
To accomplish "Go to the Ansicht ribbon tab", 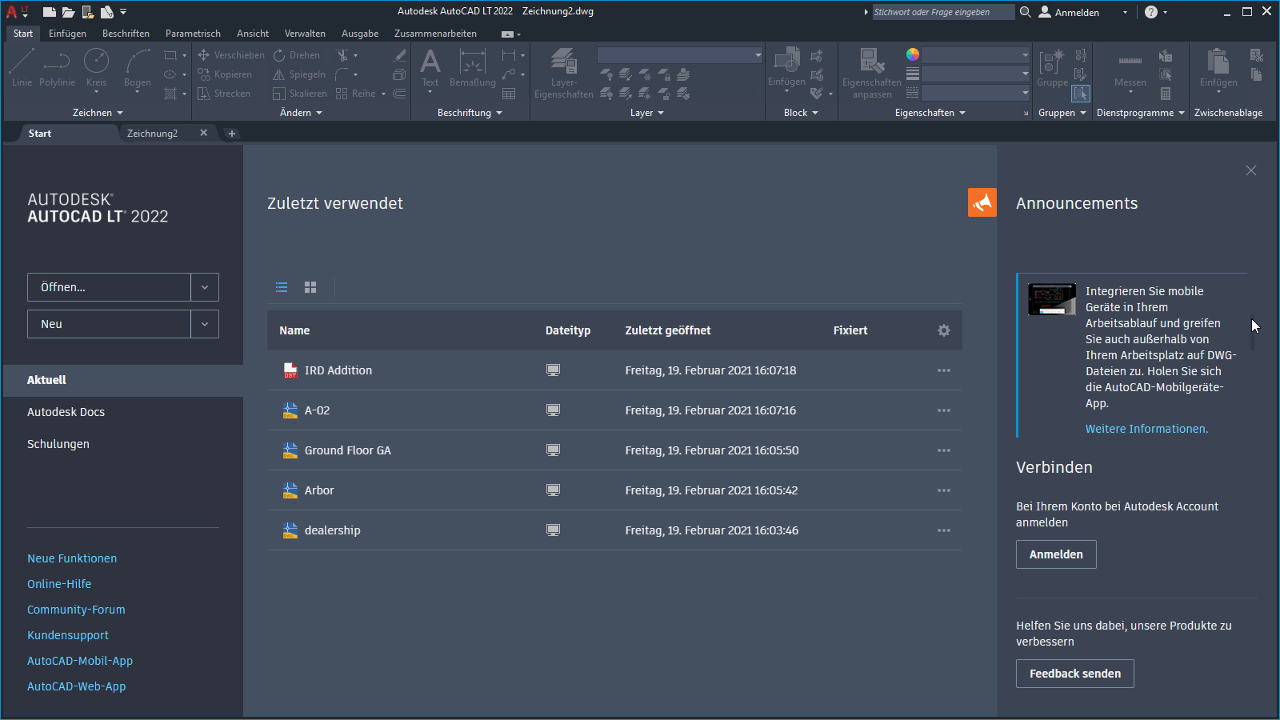I will tap(253, 33).
